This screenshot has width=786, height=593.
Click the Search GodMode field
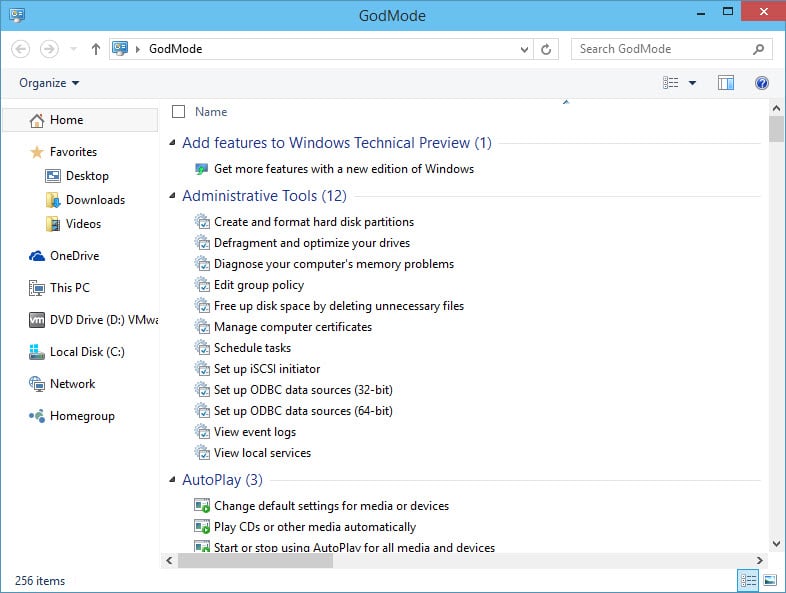click(671, 49)
